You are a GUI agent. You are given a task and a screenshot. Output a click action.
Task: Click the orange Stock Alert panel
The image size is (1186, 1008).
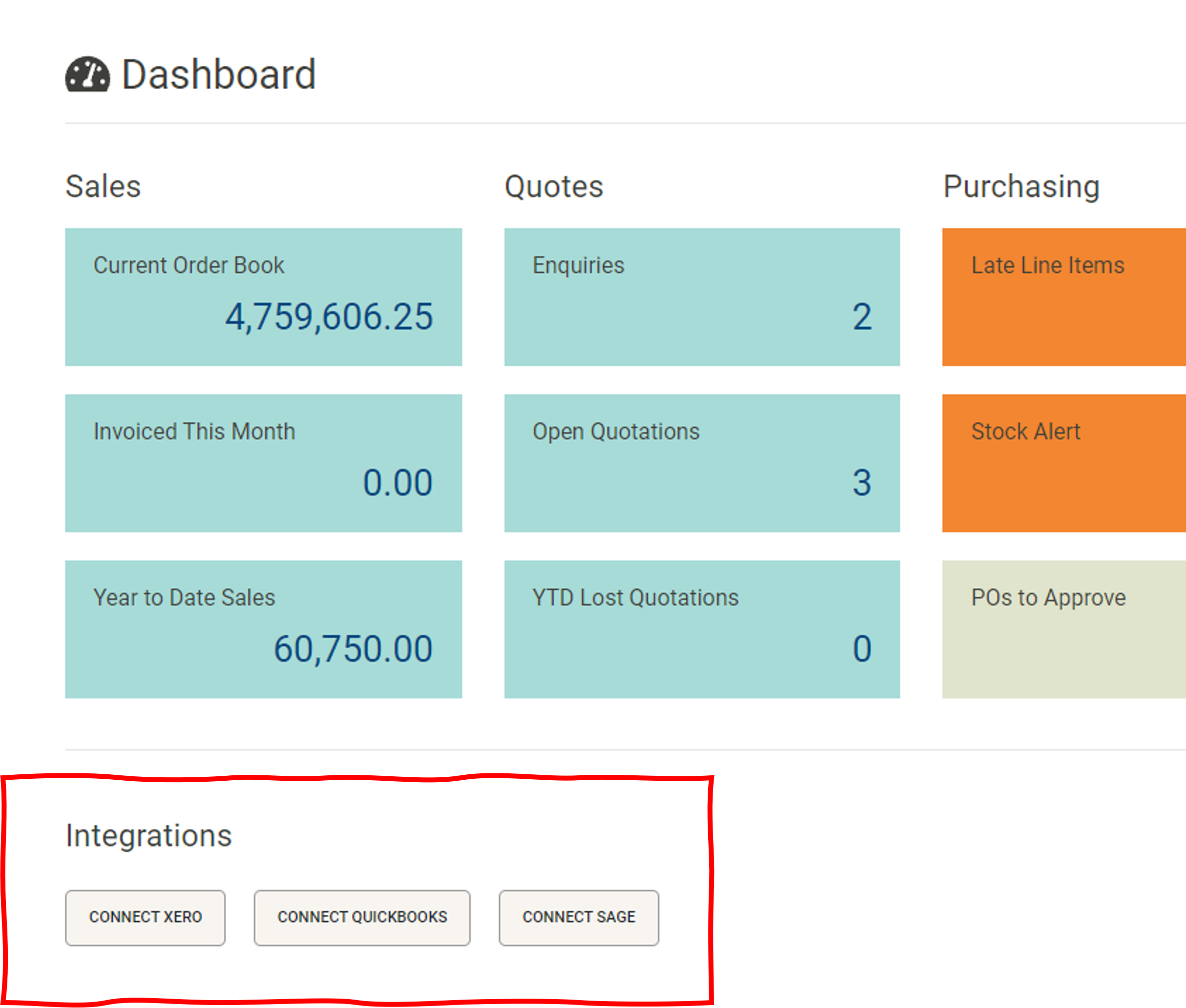tap(1063, 463)
